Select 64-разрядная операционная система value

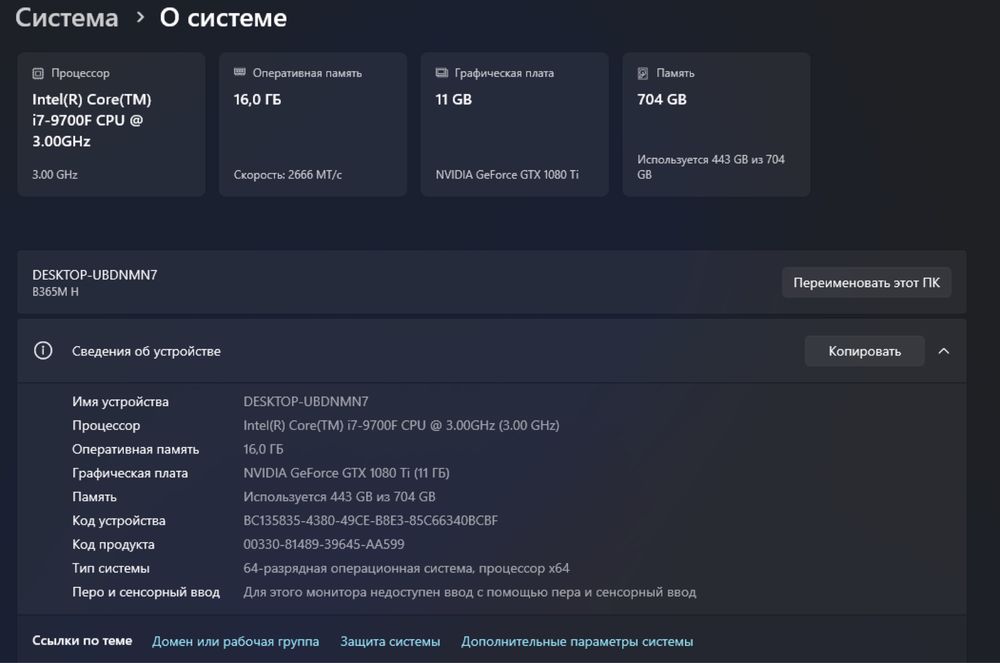[x=406, y=568]
